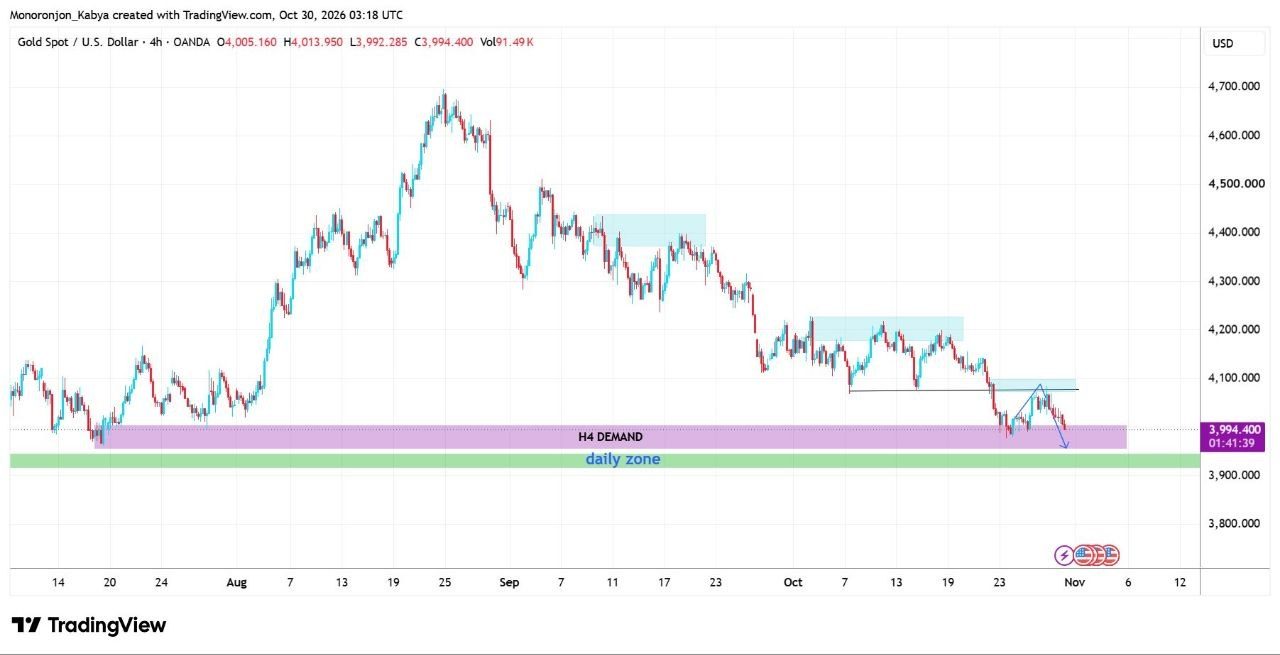
Task: Select the open value O4,005.160
Action: [248, 42]
